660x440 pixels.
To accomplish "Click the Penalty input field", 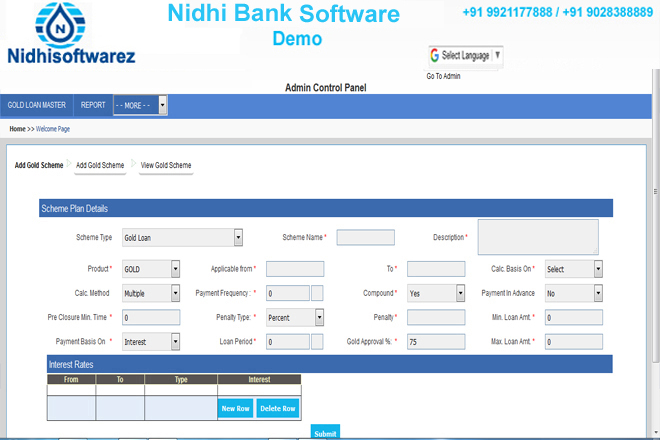I will (436, 317).
